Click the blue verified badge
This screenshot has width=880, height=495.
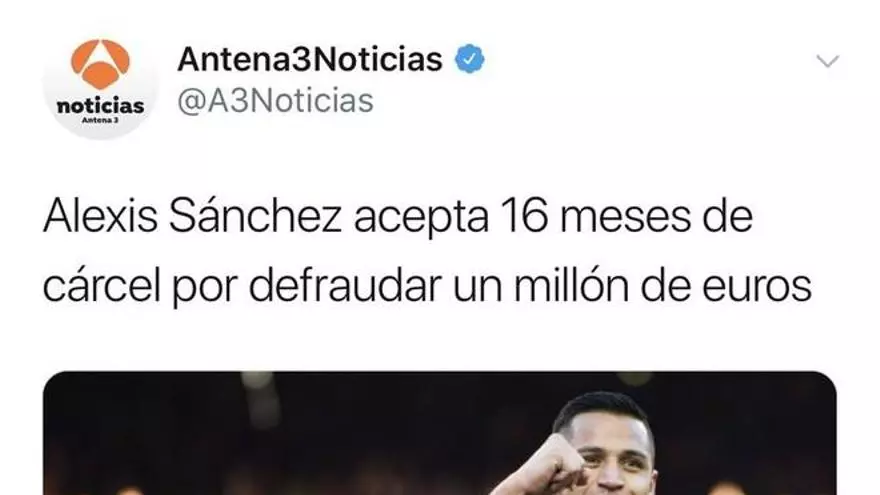pyautogui.click(x=469, y=59)
